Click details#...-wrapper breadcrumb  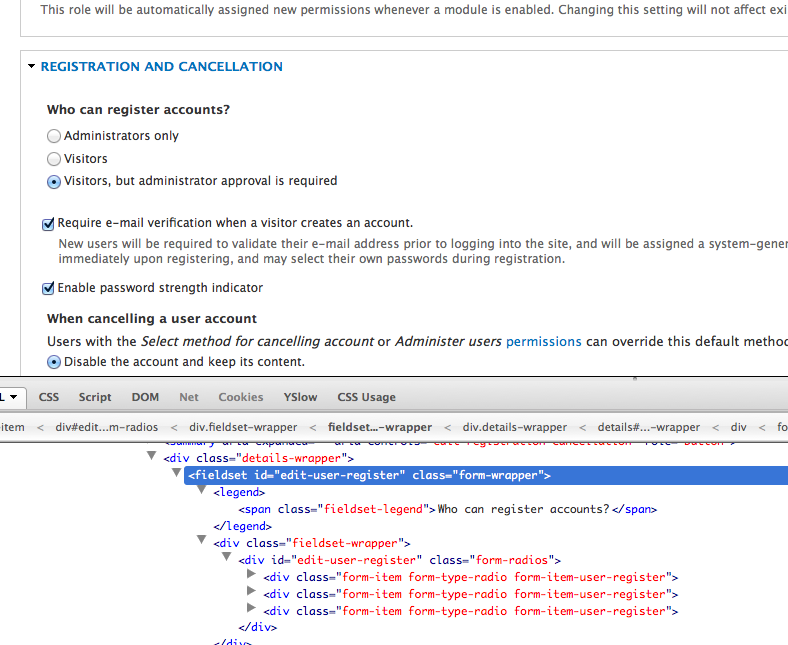point(649,427)
